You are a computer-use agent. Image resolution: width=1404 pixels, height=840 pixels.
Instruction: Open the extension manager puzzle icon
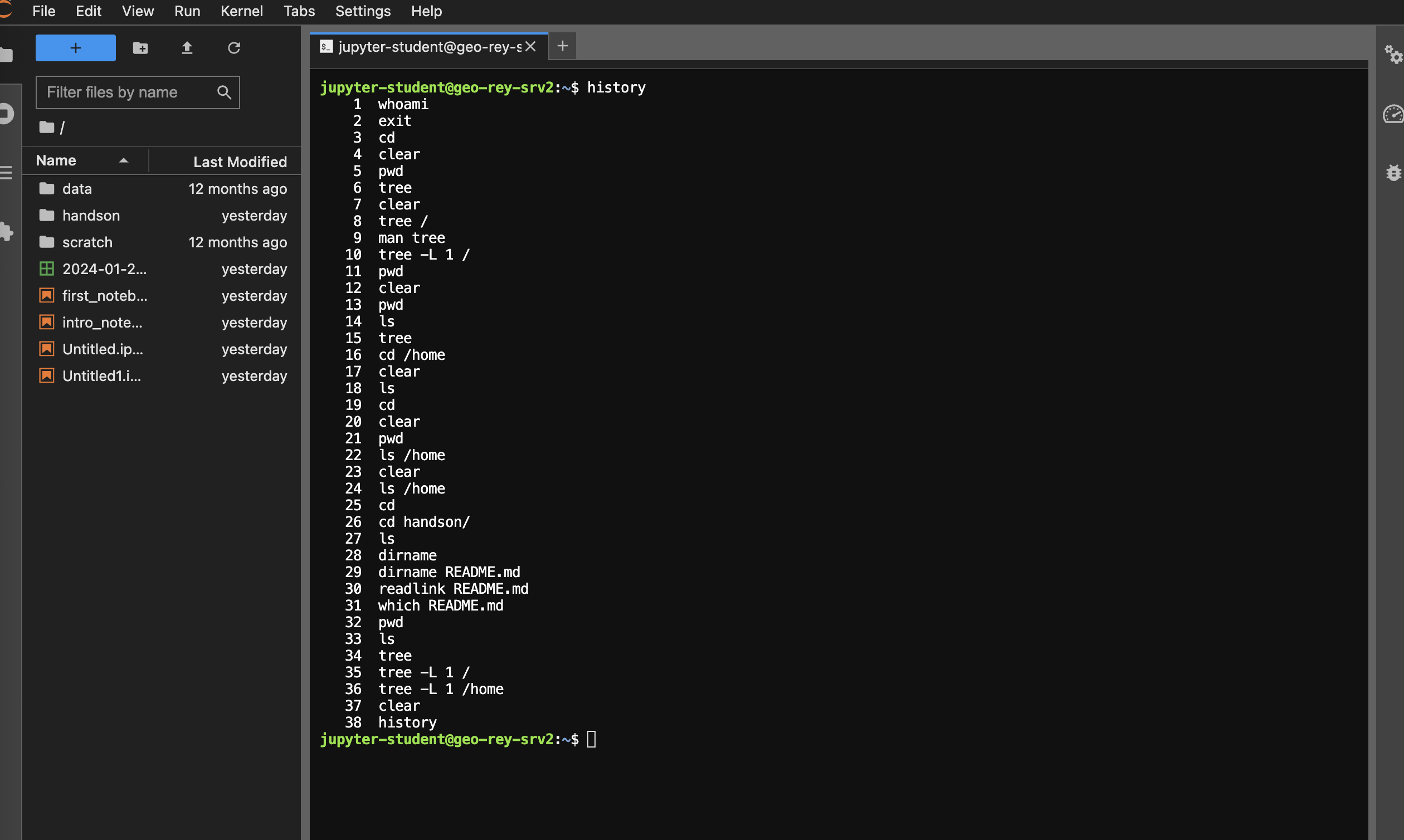tap(7, 232)
